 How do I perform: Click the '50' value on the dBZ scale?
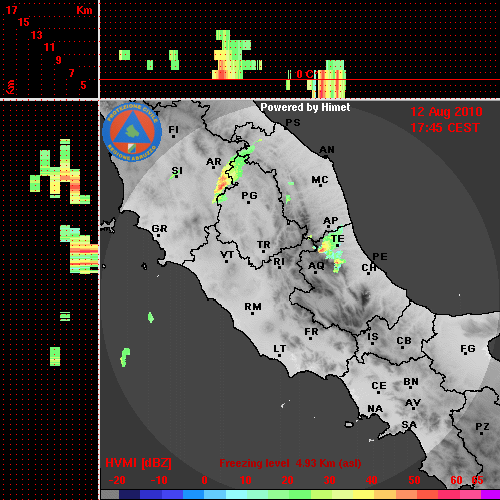(x=414, y=480)
